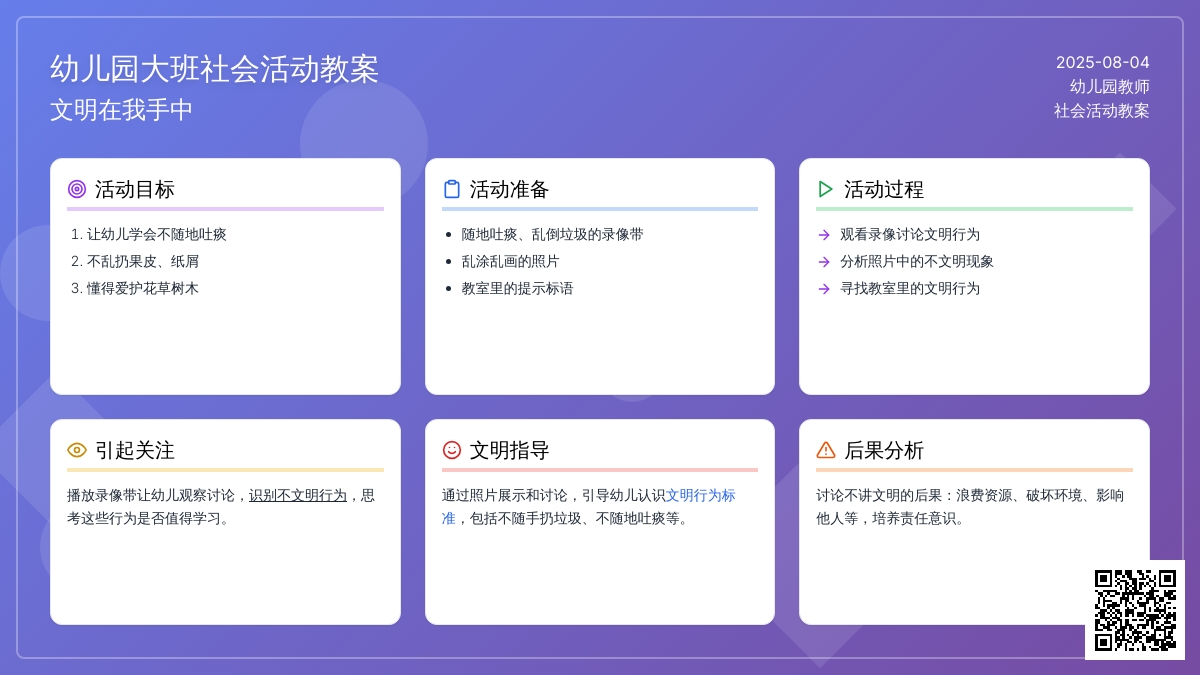The width and height of the screenshot is (1200, 675).
Task: Click the text 思考这些行为是否值得学习
Action: (x=221, y=507)
